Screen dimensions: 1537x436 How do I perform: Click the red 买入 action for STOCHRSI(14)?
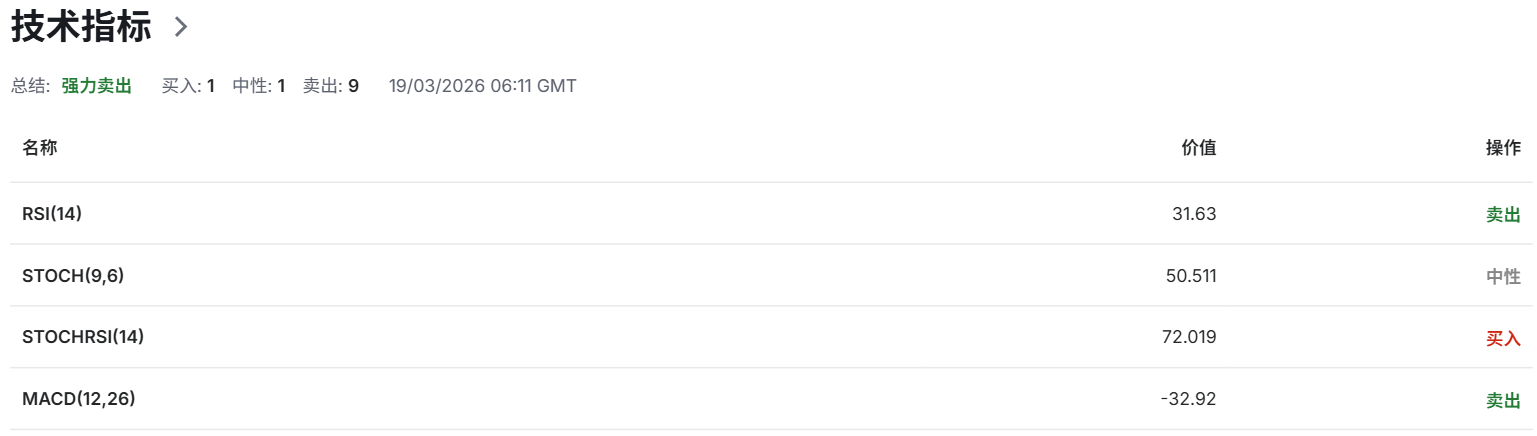(1503, 338)
